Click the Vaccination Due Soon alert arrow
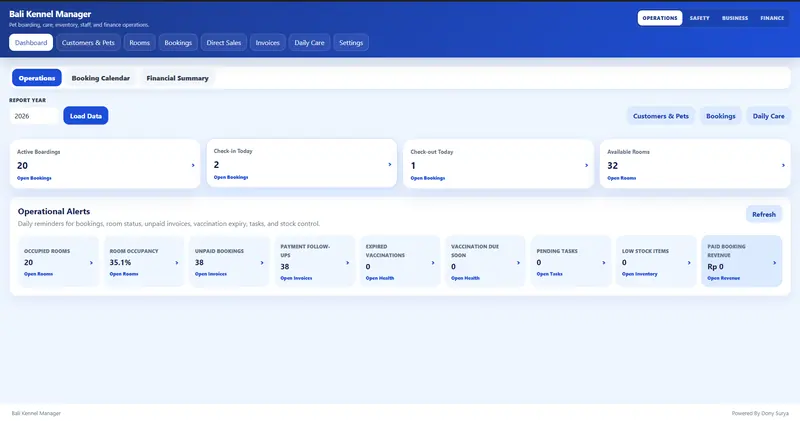 (x=518, y=263)
